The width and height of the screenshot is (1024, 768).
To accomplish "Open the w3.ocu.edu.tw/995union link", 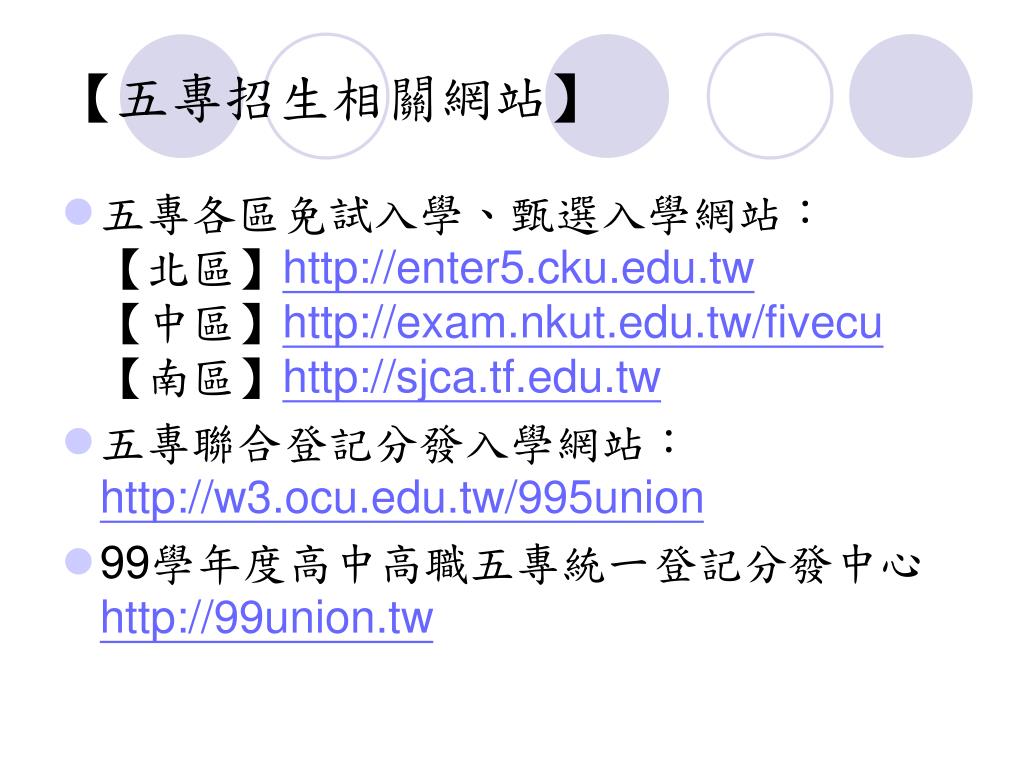I will coord(402,499).
